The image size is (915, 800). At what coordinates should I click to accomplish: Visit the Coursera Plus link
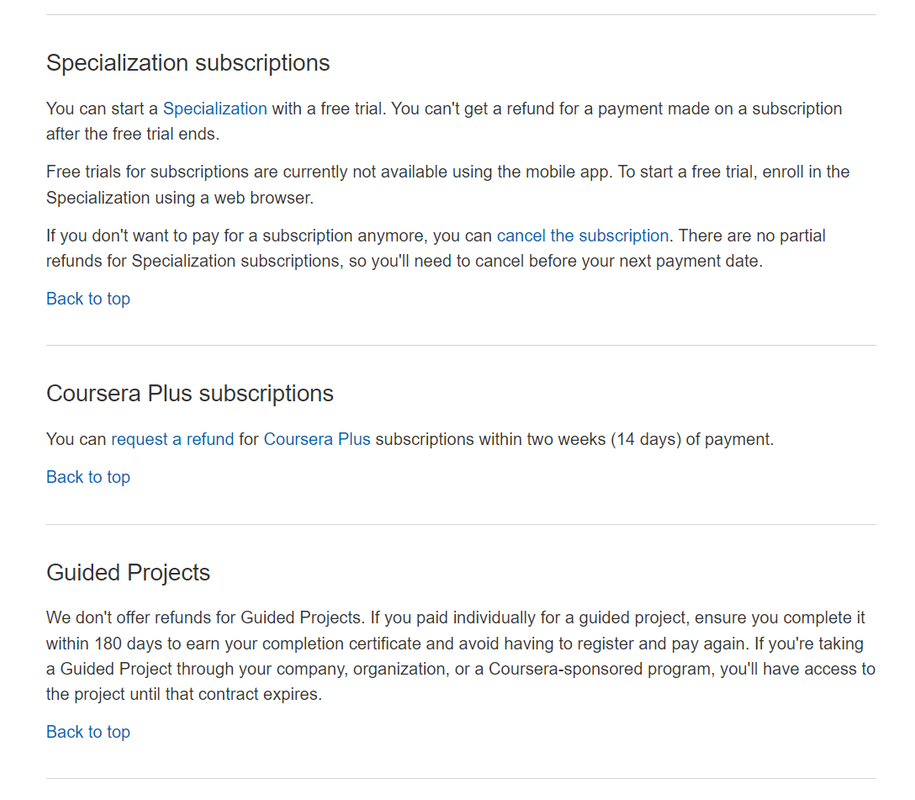[x=317, y=439]
